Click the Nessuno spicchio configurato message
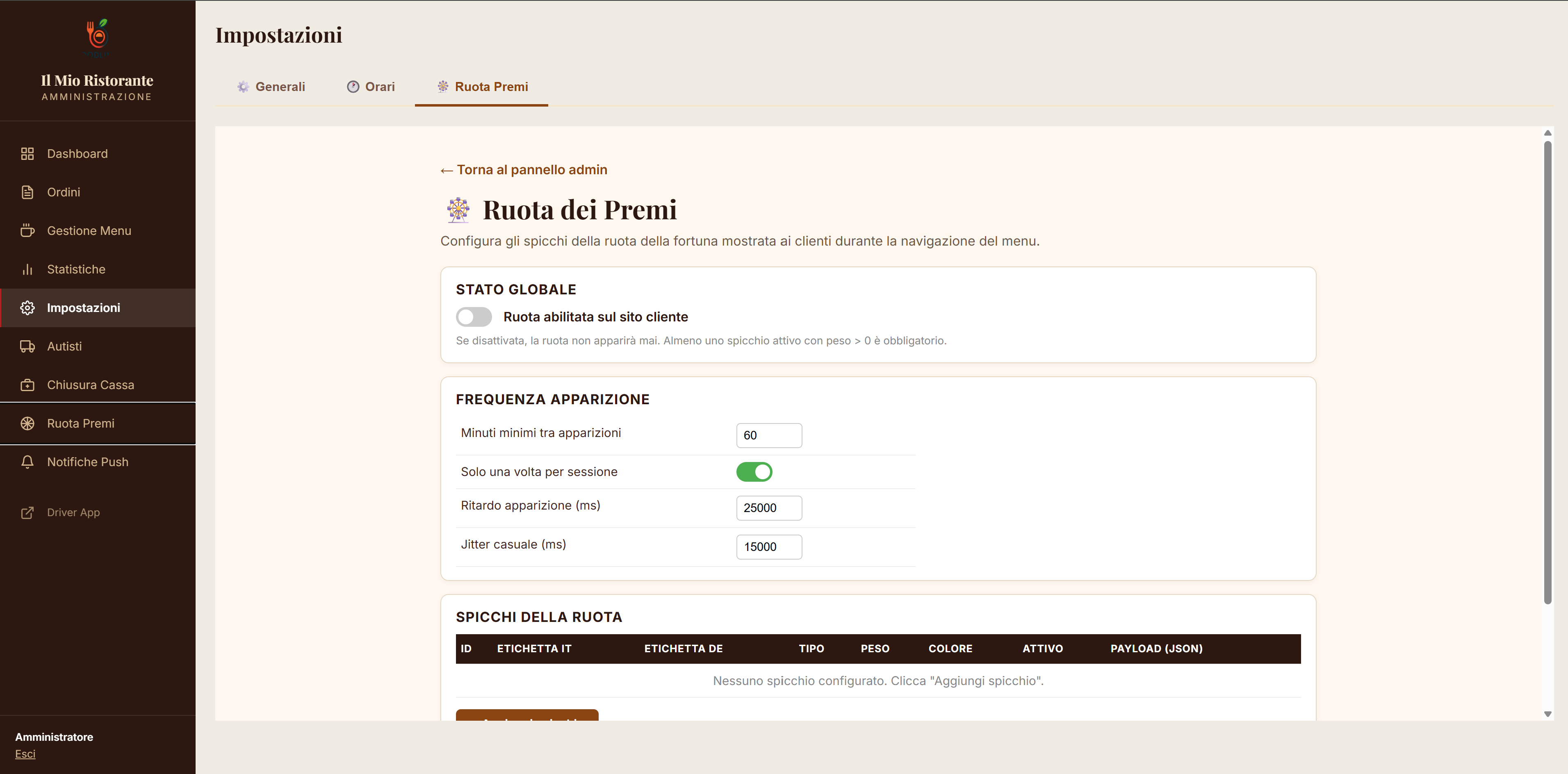1568x774 pixels. pyautogui.click(x=878, y=681)
